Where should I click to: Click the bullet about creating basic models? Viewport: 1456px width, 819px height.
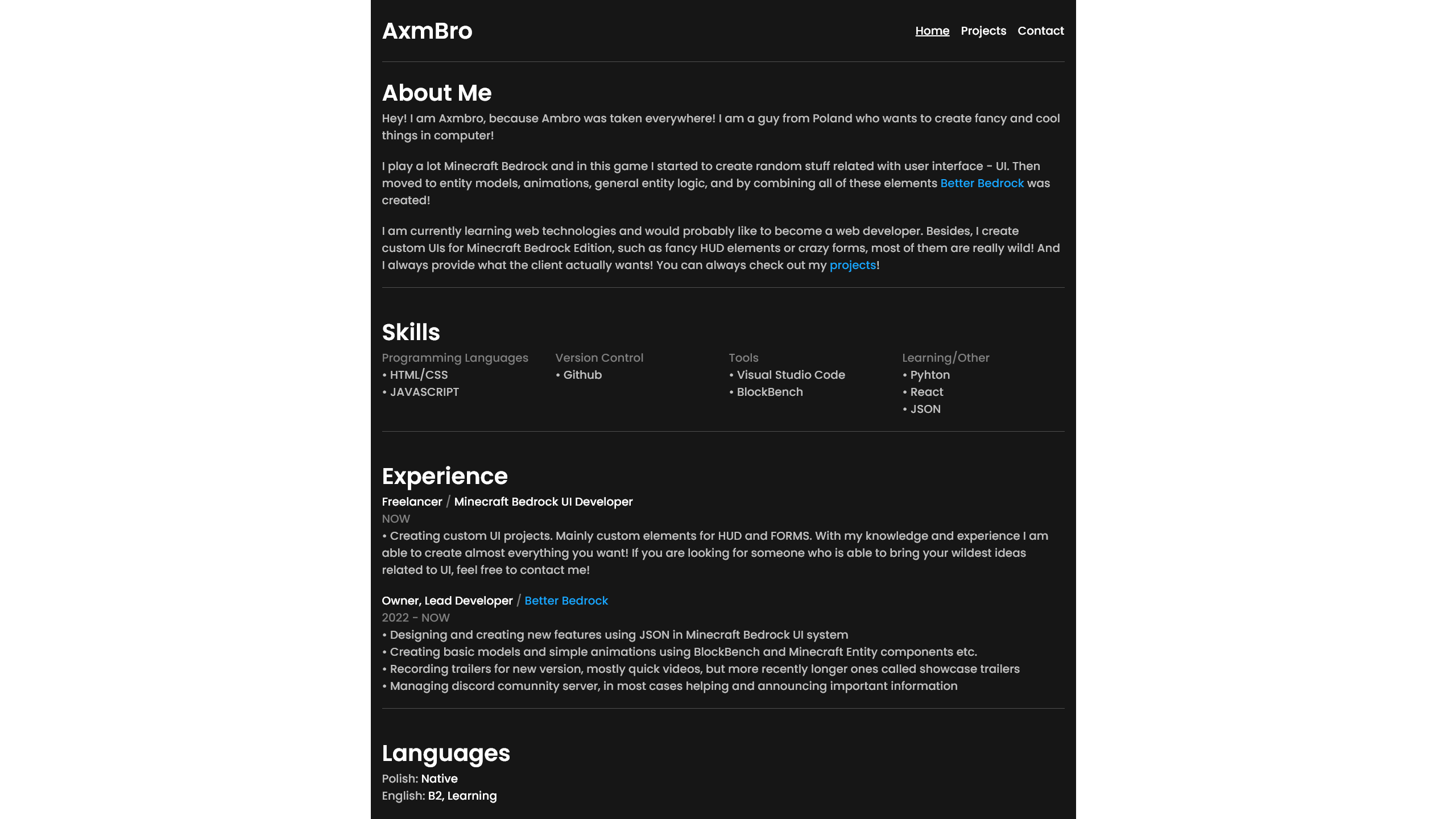(680, 652)
